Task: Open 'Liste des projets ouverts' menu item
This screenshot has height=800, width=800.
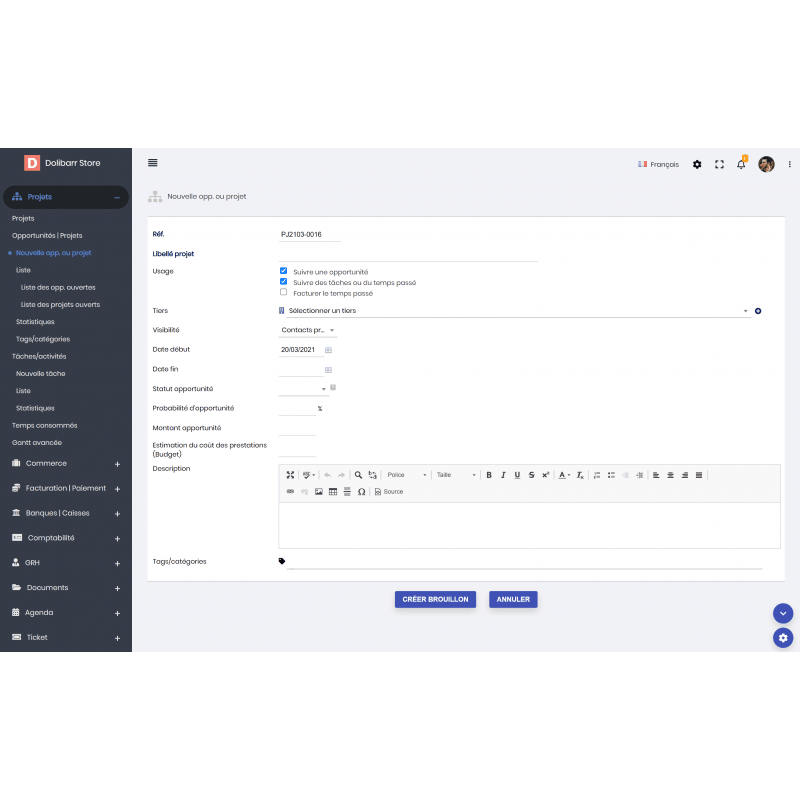Action: [x=60, y=304]
